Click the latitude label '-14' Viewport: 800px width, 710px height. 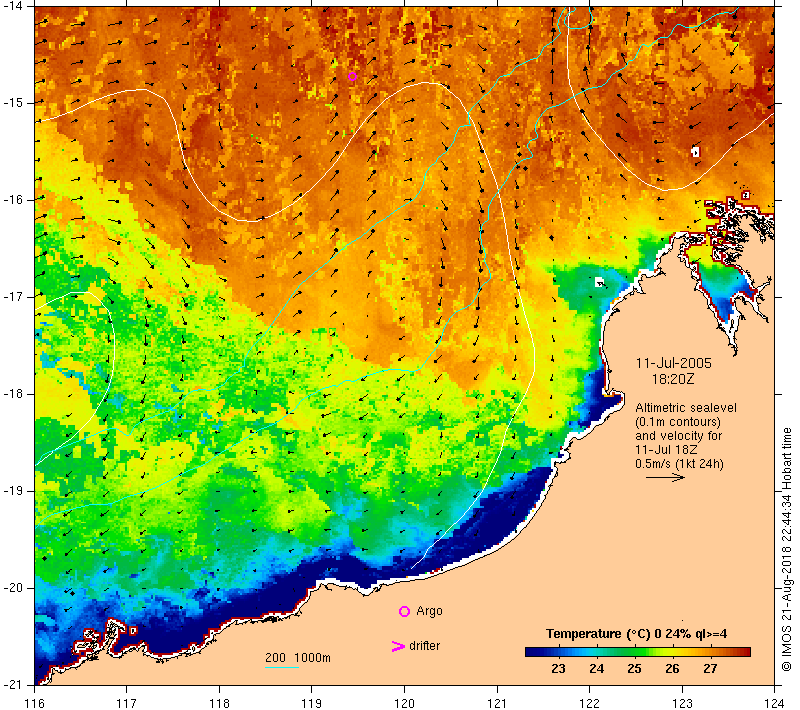point(13,6)
